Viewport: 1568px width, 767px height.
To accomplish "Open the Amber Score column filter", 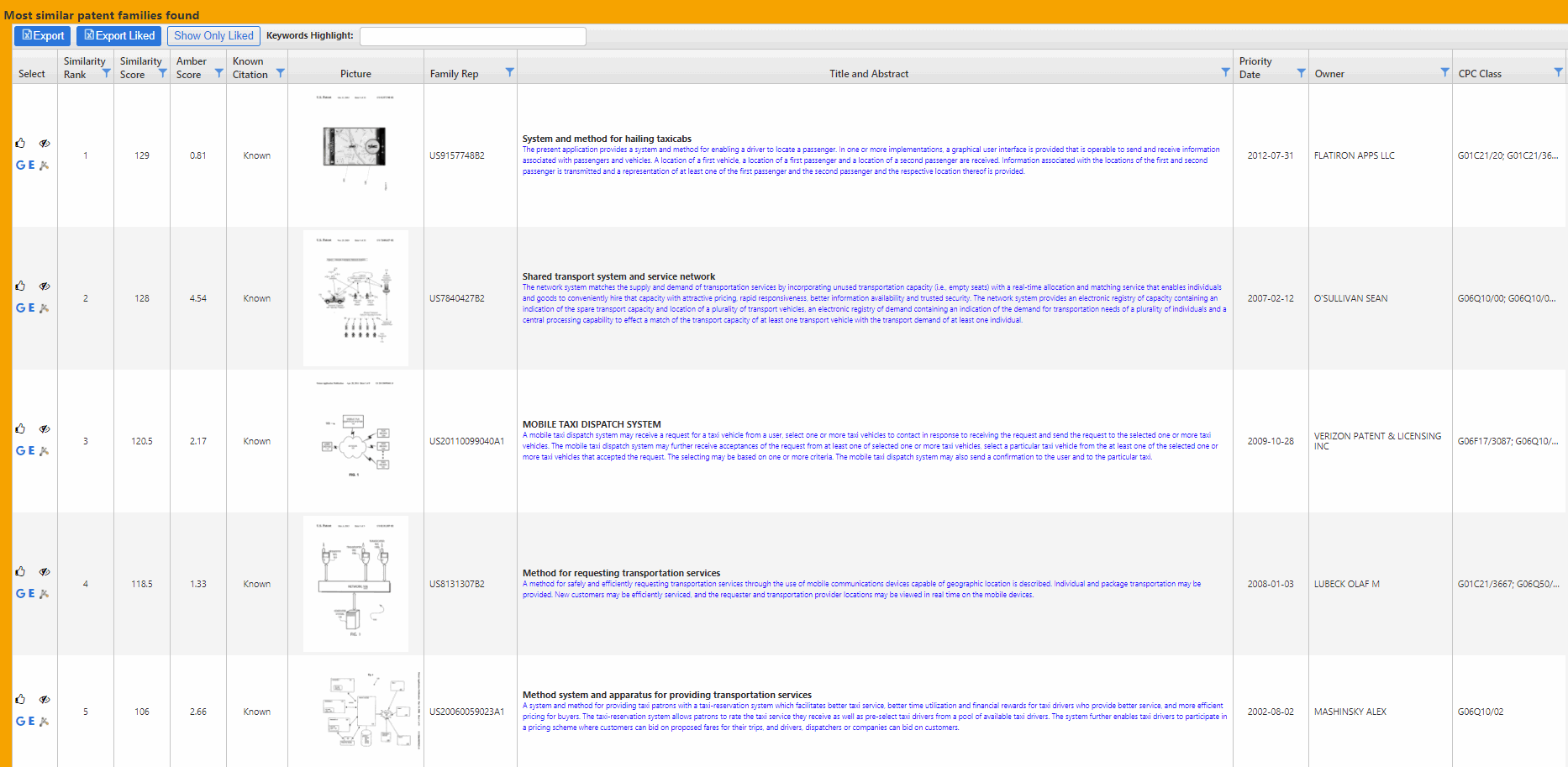I will 218,73.
